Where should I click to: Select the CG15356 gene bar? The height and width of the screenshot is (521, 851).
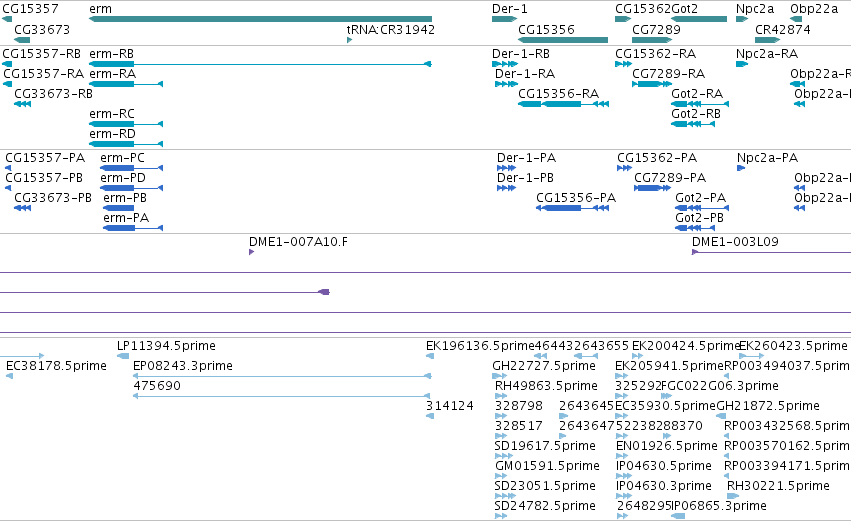563,40
